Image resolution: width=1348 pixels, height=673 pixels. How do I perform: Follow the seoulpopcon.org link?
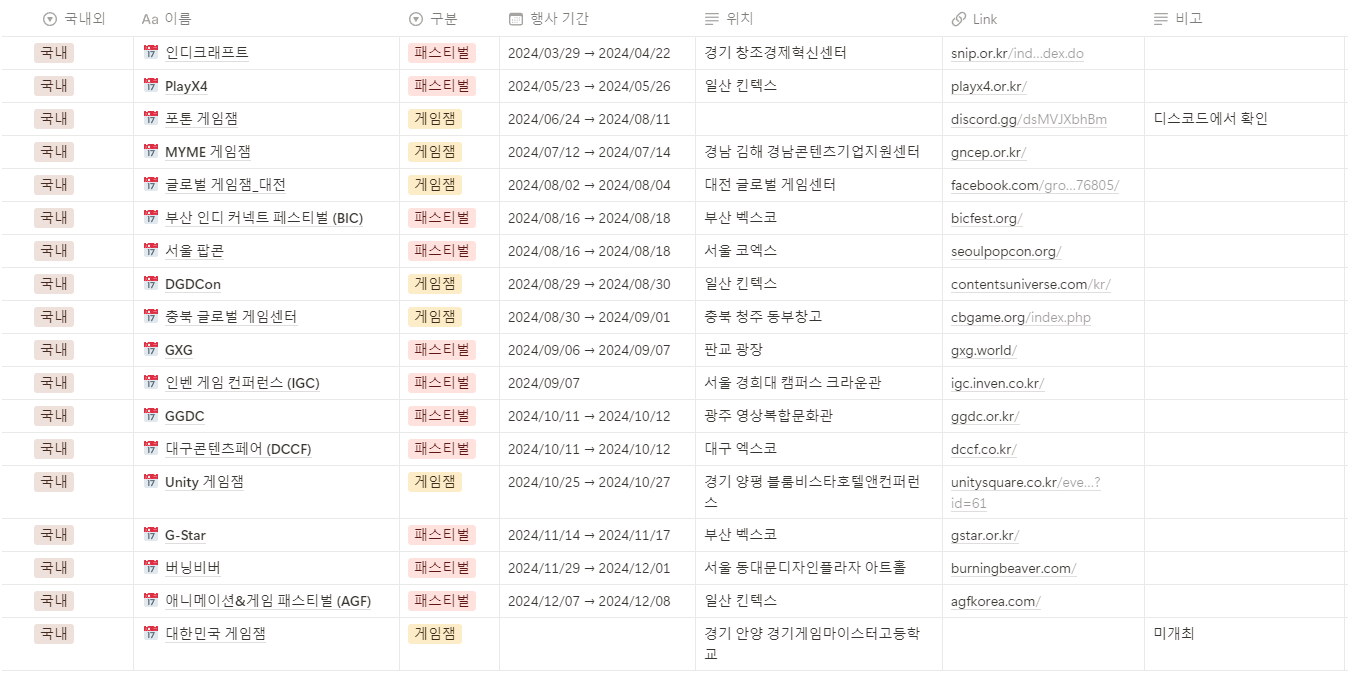pyautogui.click(x=1006, y=251)
